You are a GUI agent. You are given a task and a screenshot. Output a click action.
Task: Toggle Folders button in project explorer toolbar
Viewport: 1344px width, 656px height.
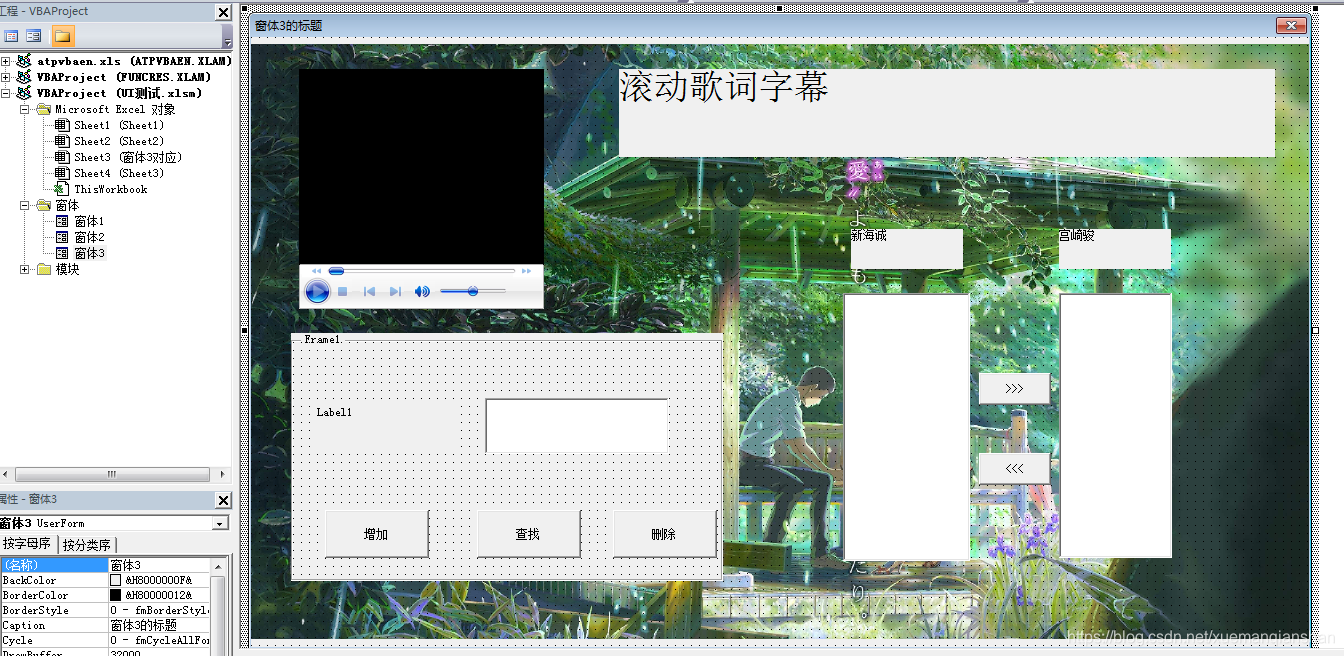point(62,36)
